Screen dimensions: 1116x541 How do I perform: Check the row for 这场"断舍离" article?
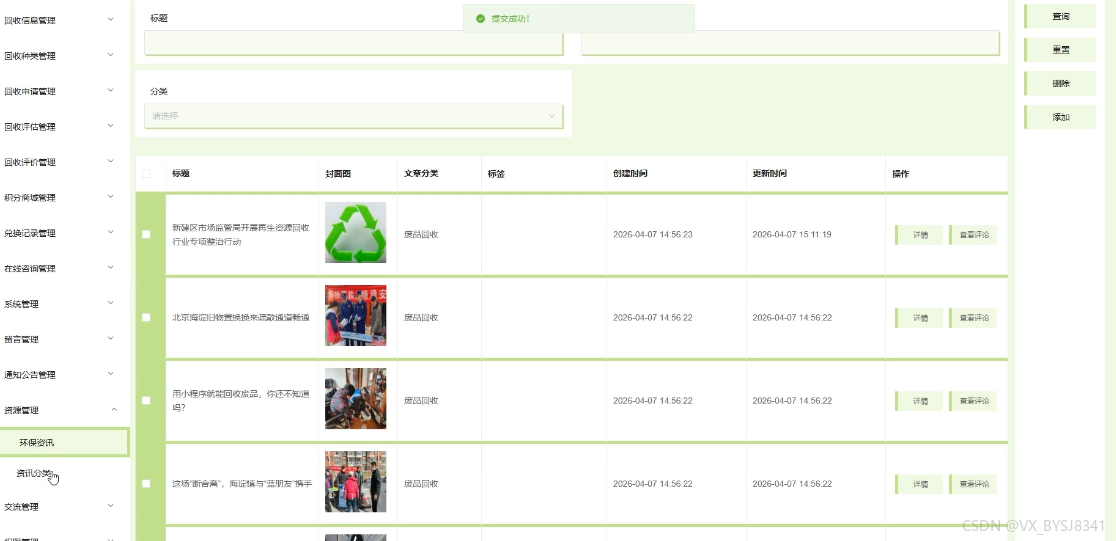147,484
